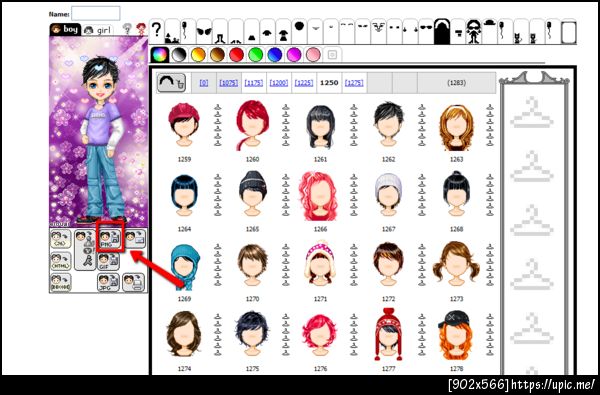Choose the green color filter
The width and height of the screenshot is (600, 395).
point(256,55)
